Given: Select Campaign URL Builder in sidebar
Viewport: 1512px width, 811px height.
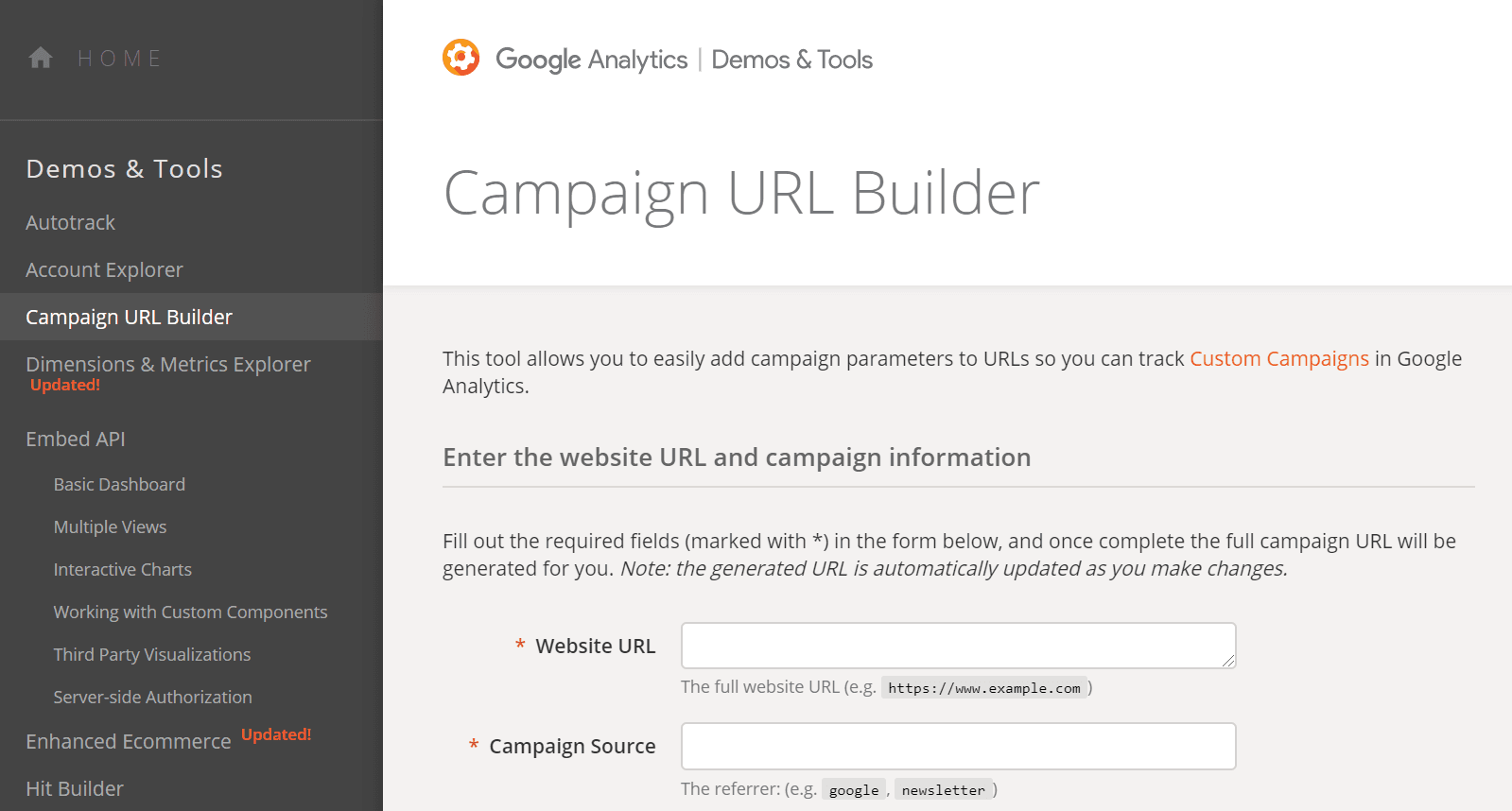Looking at the screenshot, I should point(129,318).
